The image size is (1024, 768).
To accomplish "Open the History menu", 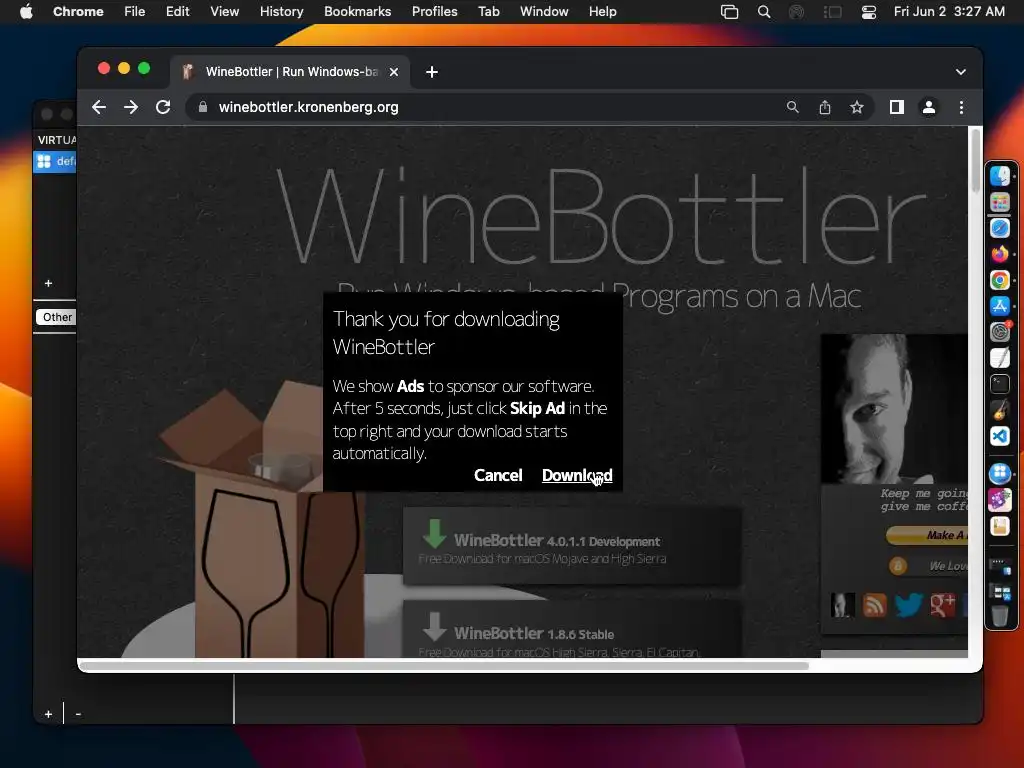I will click(281, 12).
